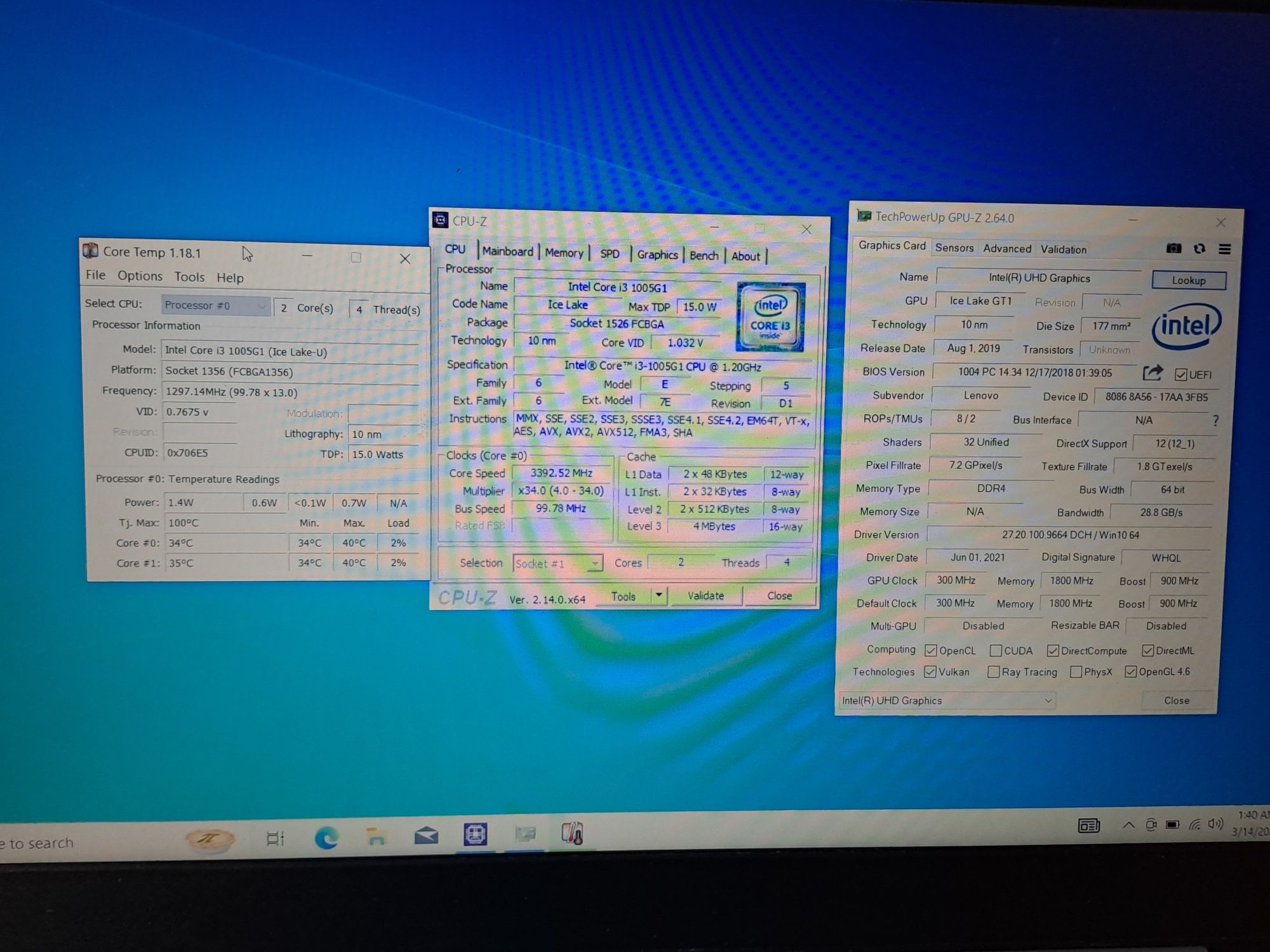Viewport: 1270px width, 952px height.
Task: Click the GPU-Z refresh icon
Action: pos(1199,249)
